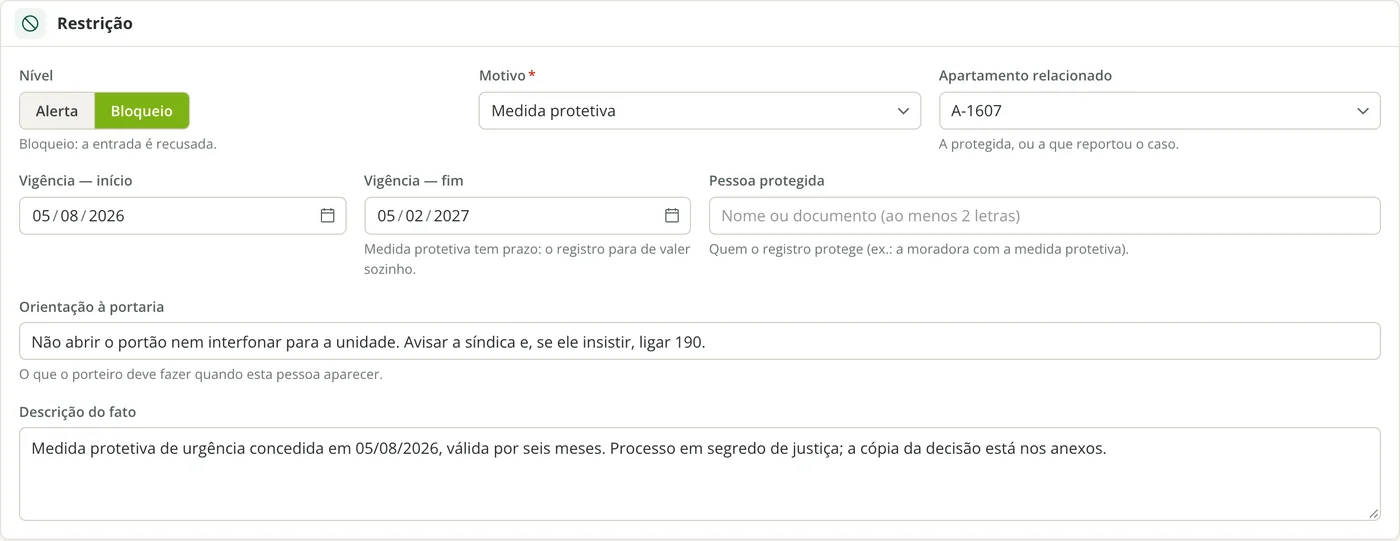Viewport: 1400px width, 541px height.
Task: Click the Descrição do fato label
Action: [x=77, y=412]
